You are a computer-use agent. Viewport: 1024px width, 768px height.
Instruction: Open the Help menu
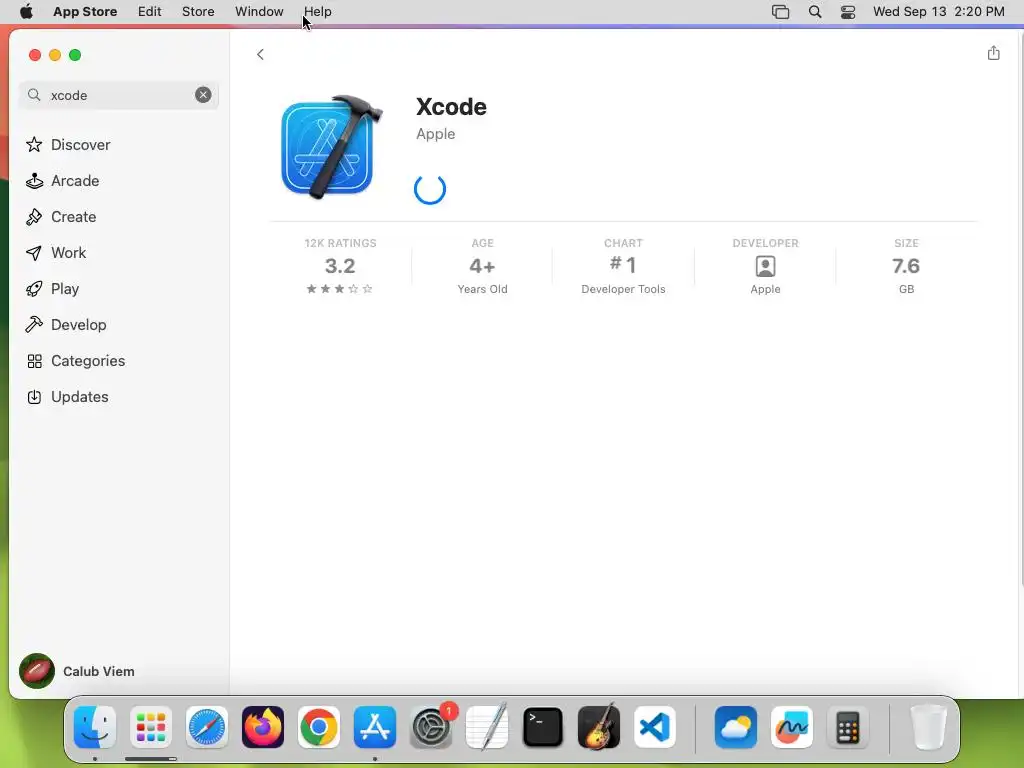(317, 12)
